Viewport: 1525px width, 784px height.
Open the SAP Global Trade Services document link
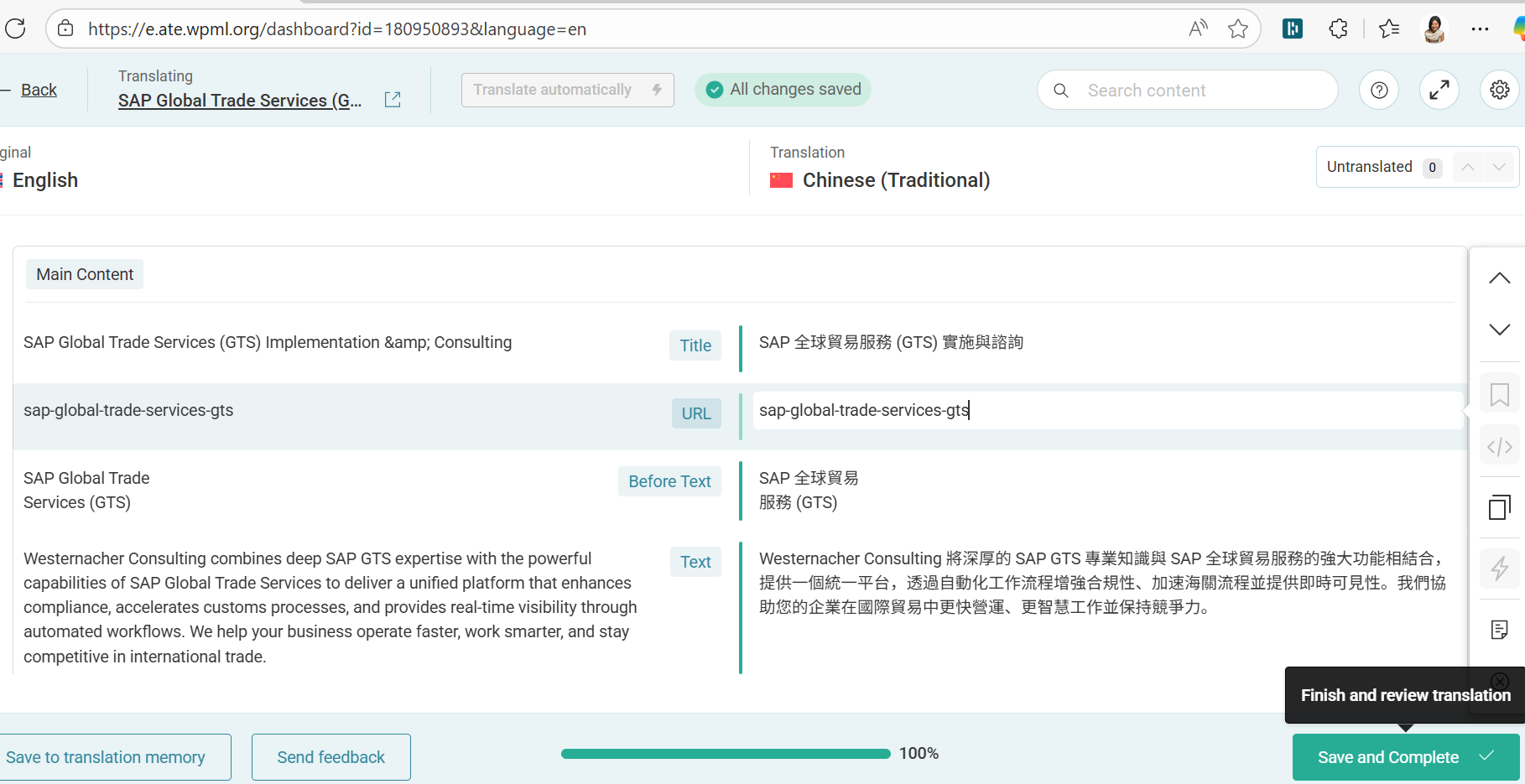pyautogui.click(x=240, y=101)
